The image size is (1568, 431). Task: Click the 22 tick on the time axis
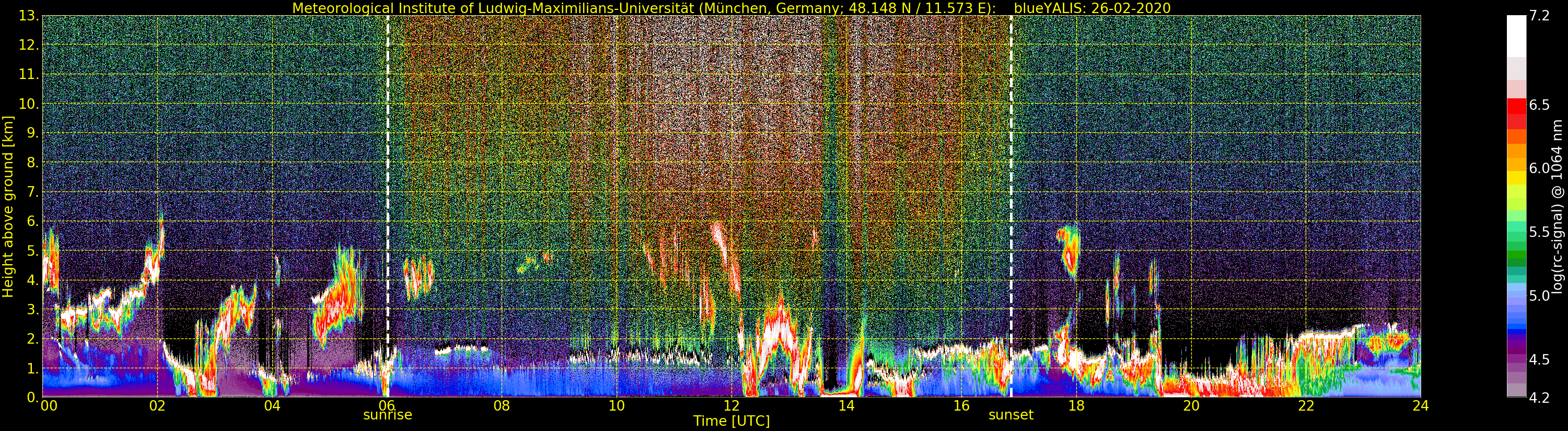(x=1306, y=405)
